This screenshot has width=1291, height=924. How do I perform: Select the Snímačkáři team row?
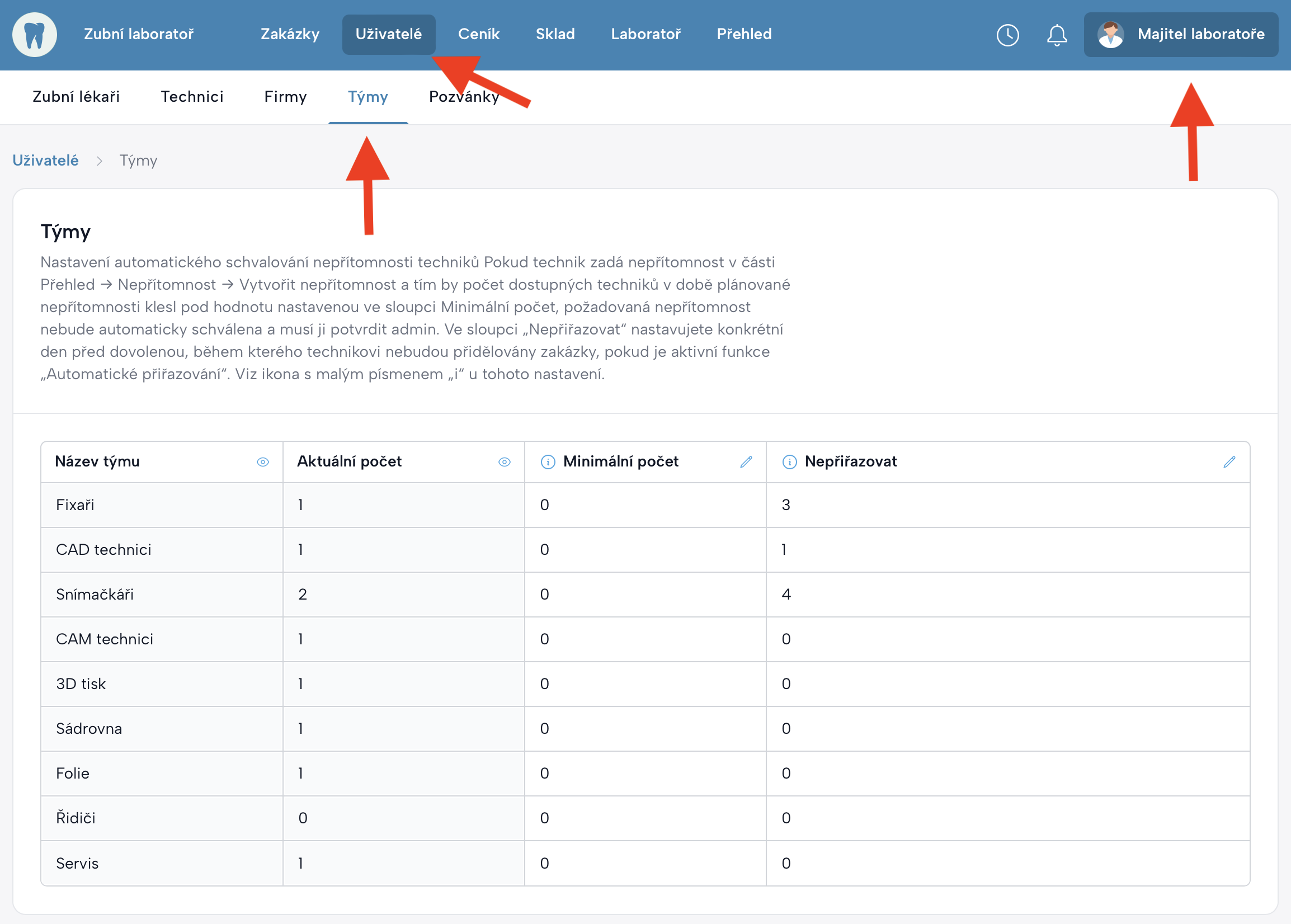[x=95, y=595]
